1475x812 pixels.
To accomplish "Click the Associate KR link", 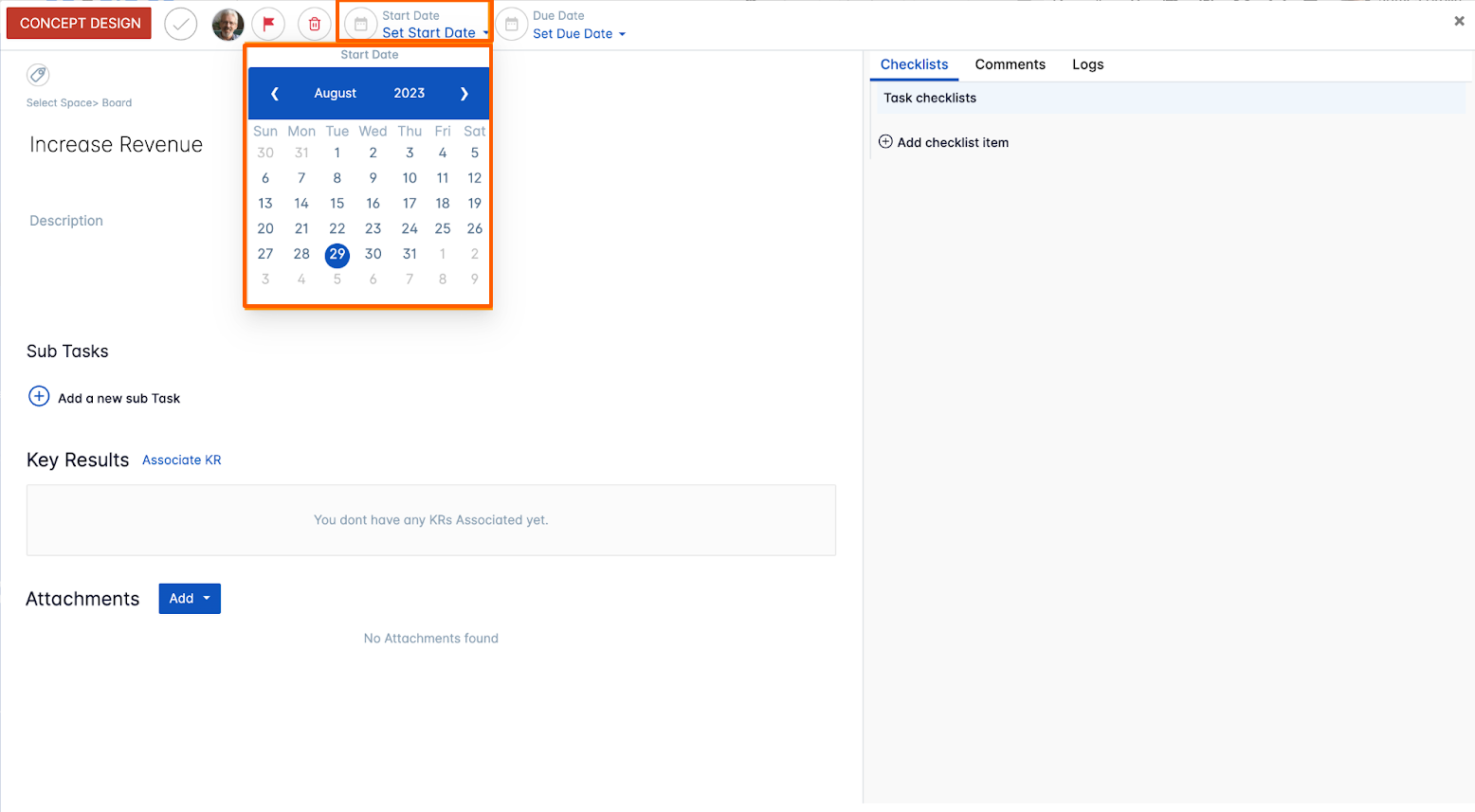I will click(181, 460).
